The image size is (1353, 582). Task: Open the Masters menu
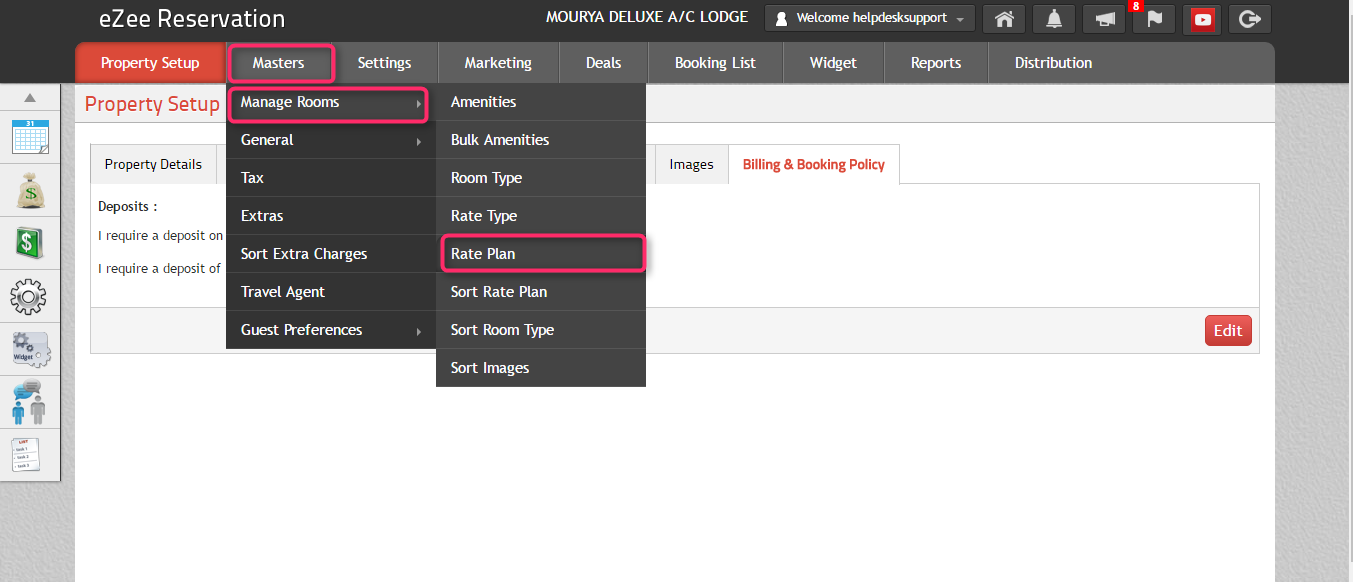pos(279,63)
